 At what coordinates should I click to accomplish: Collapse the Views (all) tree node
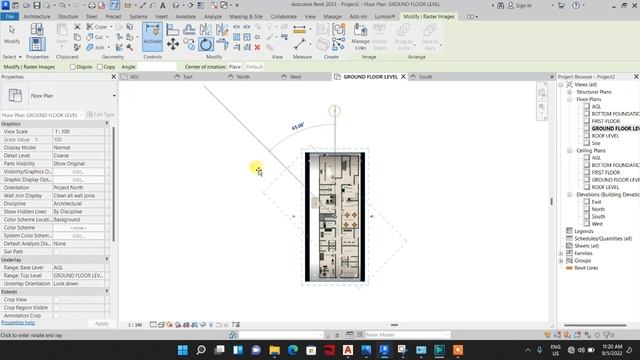click(x=561, y=84)
